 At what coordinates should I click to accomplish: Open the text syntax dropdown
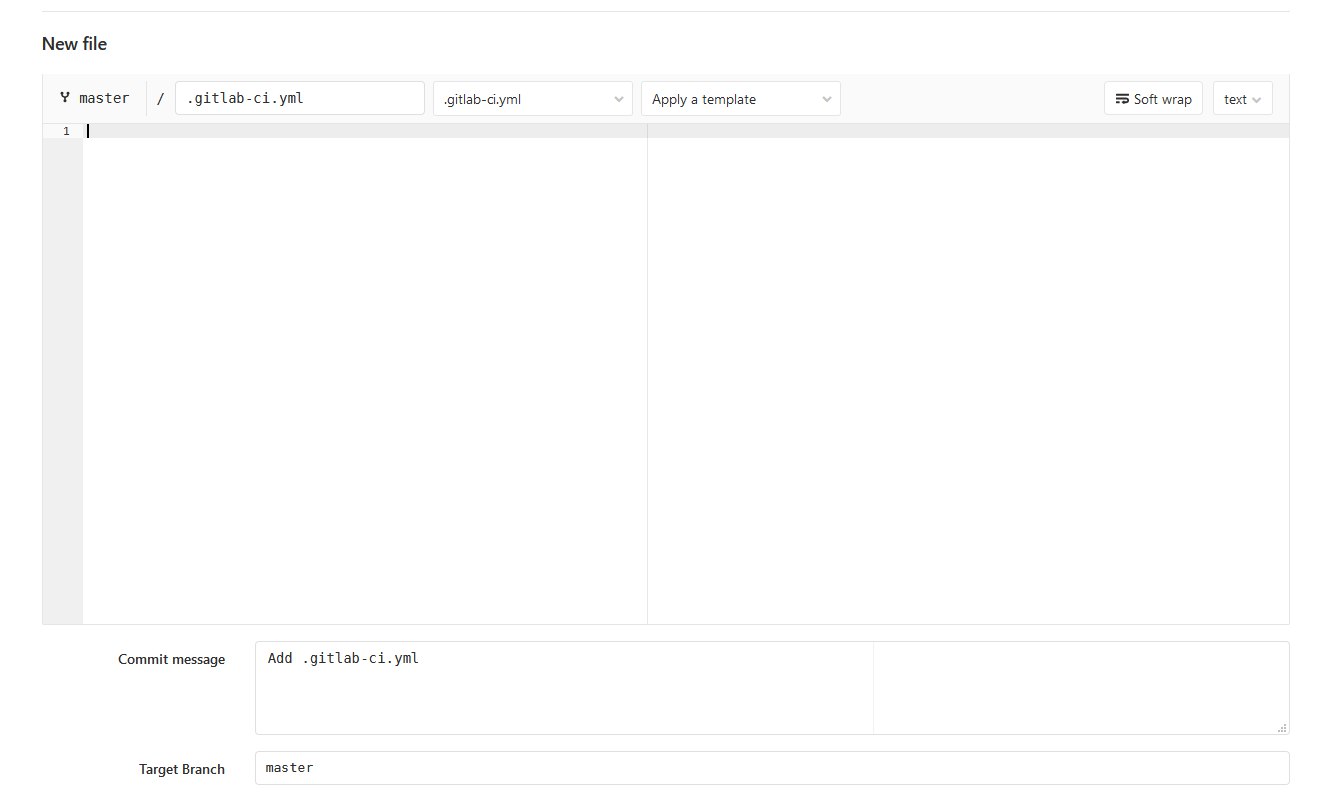click(1242, 99)
